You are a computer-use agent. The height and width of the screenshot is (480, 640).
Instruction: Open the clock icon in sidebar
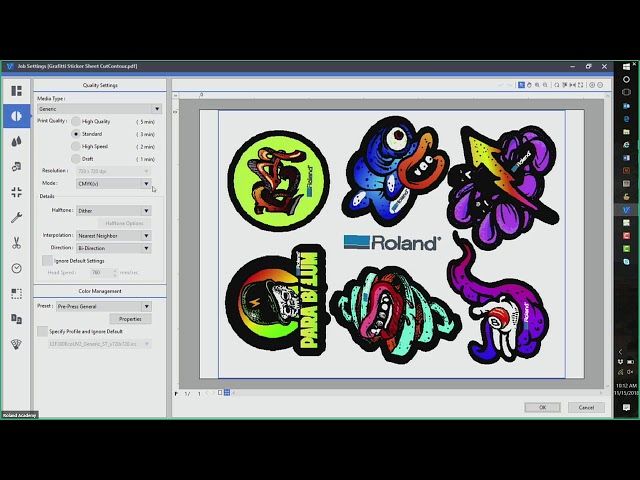[x=16, y=268]
